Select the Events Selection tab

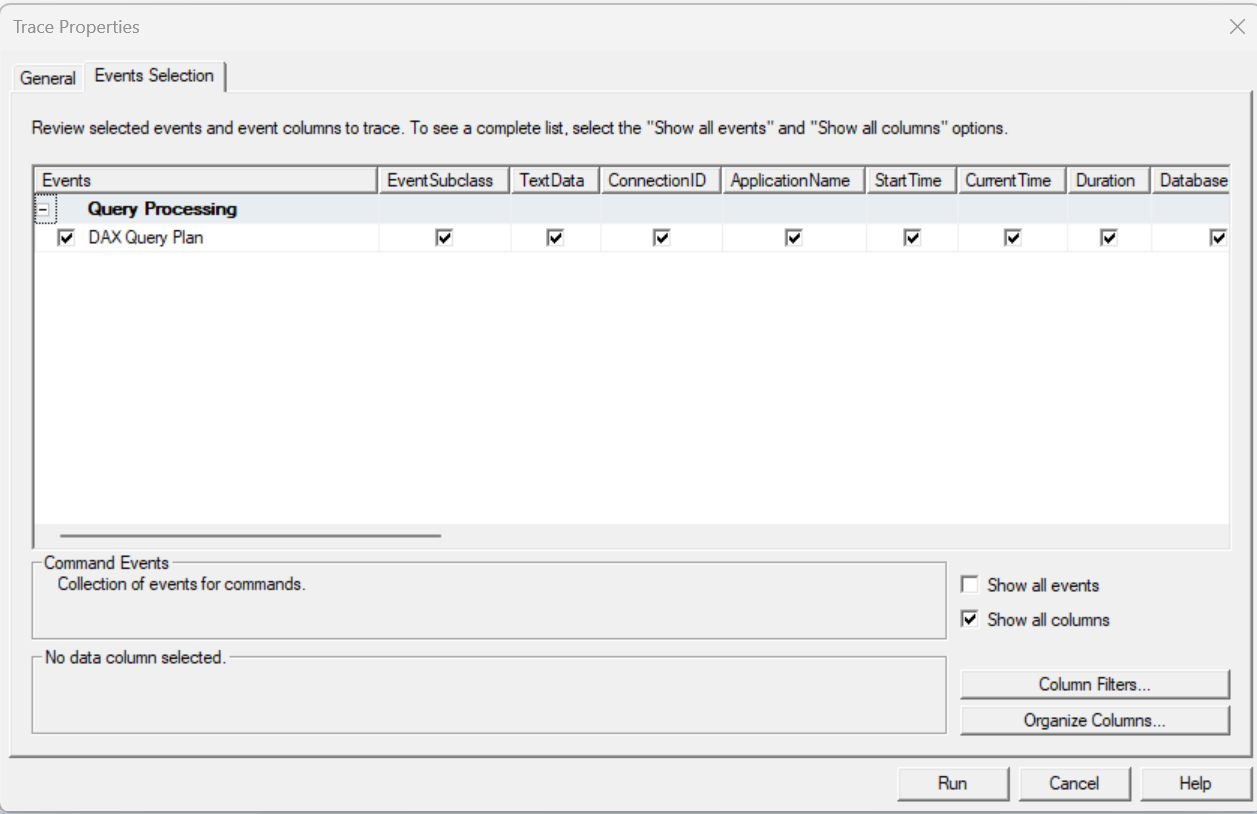tap(154, 76)
